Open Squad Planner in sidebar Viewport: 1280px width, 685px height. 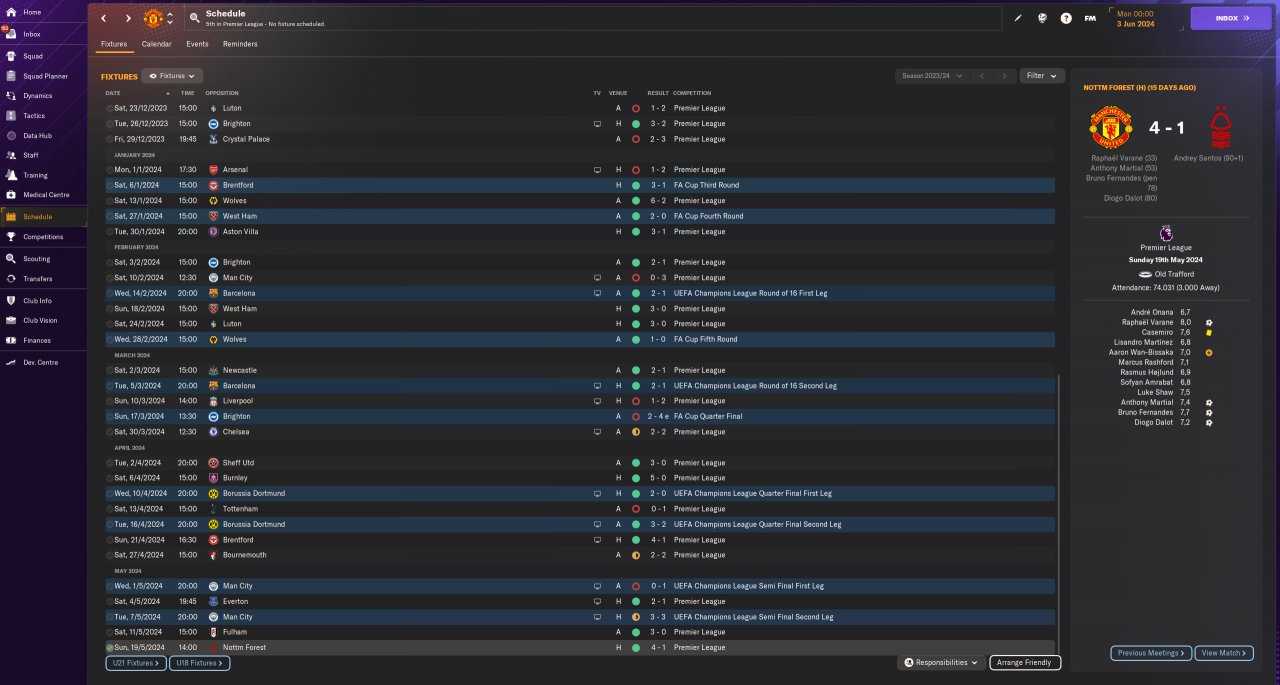[45, 76]
